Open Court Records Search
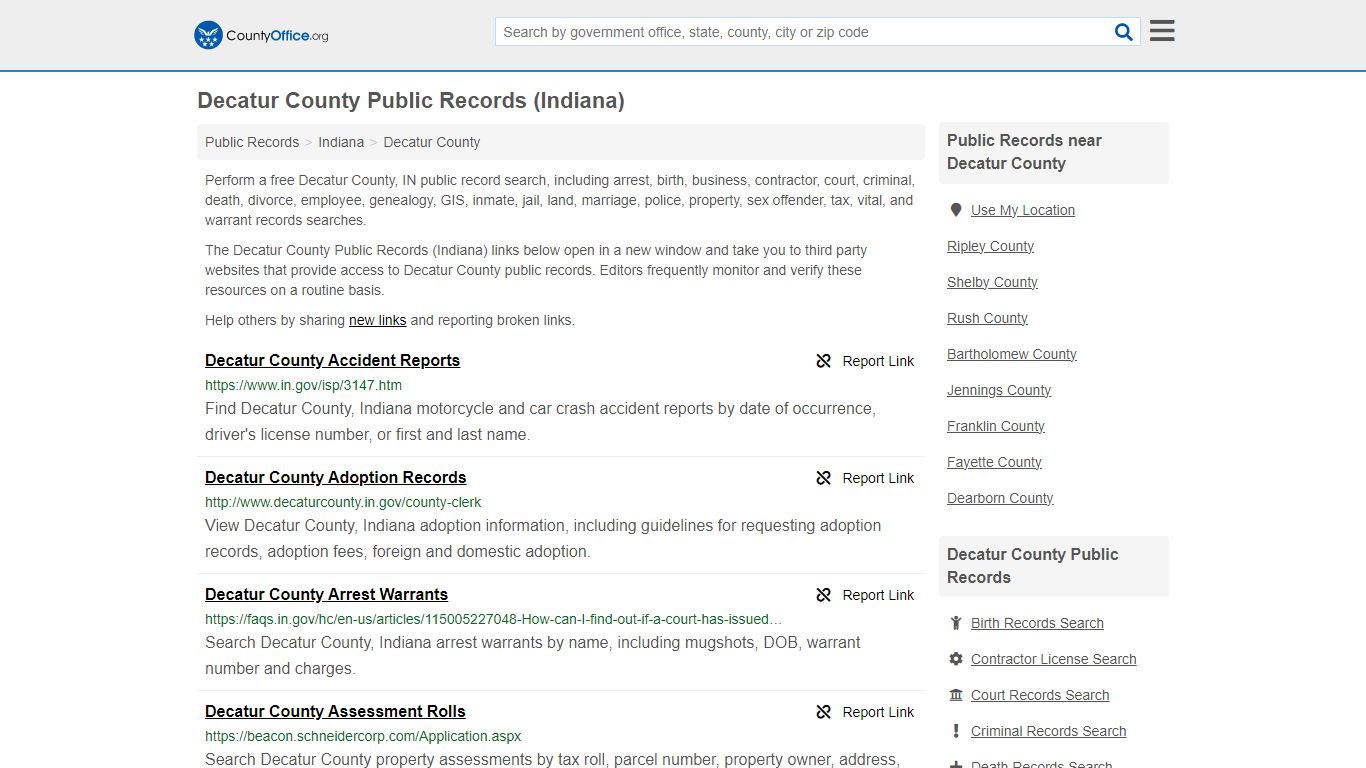The height and width of the screenshot is (768, 1366). pyautogui.click(x=1040, y=695)
